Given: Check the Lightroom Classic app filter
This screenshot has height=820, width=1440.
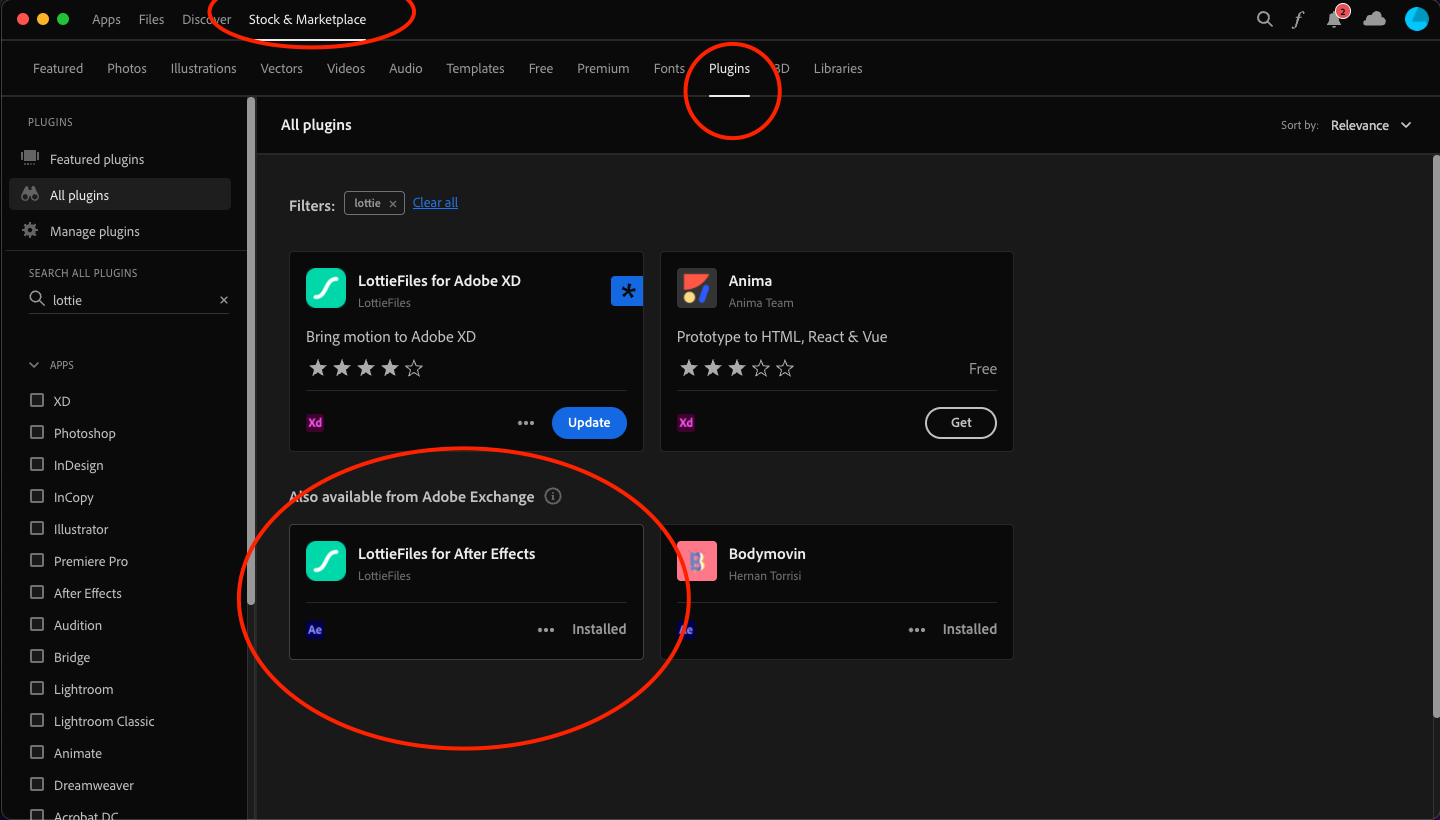Looking at the screenshot, I should click(37, 720).
